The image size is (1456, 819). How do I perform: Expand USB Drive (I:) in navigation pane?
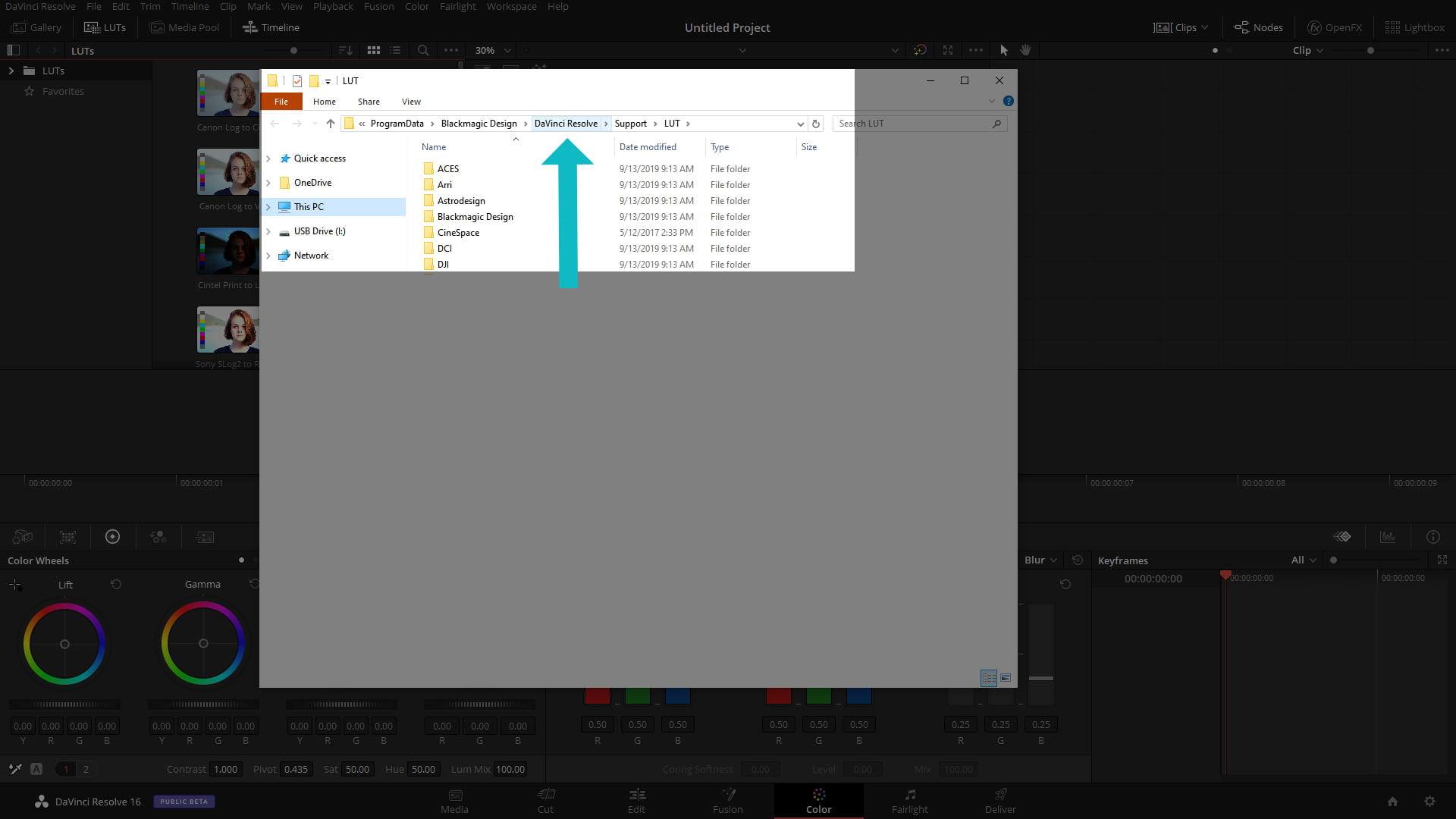point(268,231)
